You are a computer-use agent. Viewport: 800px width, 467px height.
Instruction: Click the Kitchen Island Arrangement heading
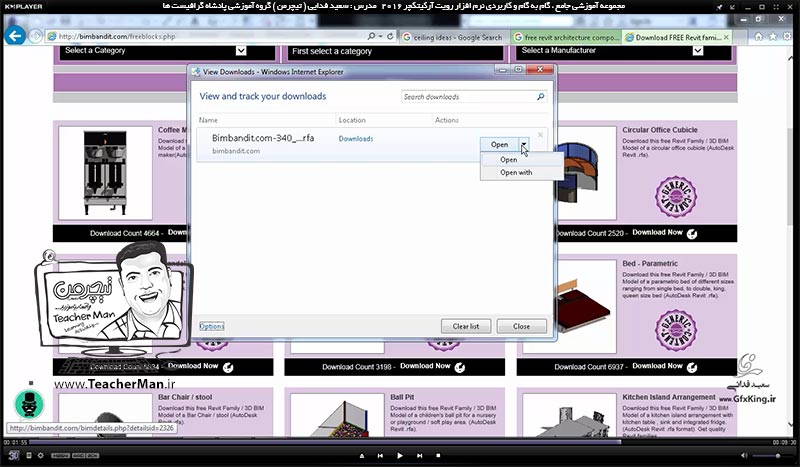pos(669,397)
